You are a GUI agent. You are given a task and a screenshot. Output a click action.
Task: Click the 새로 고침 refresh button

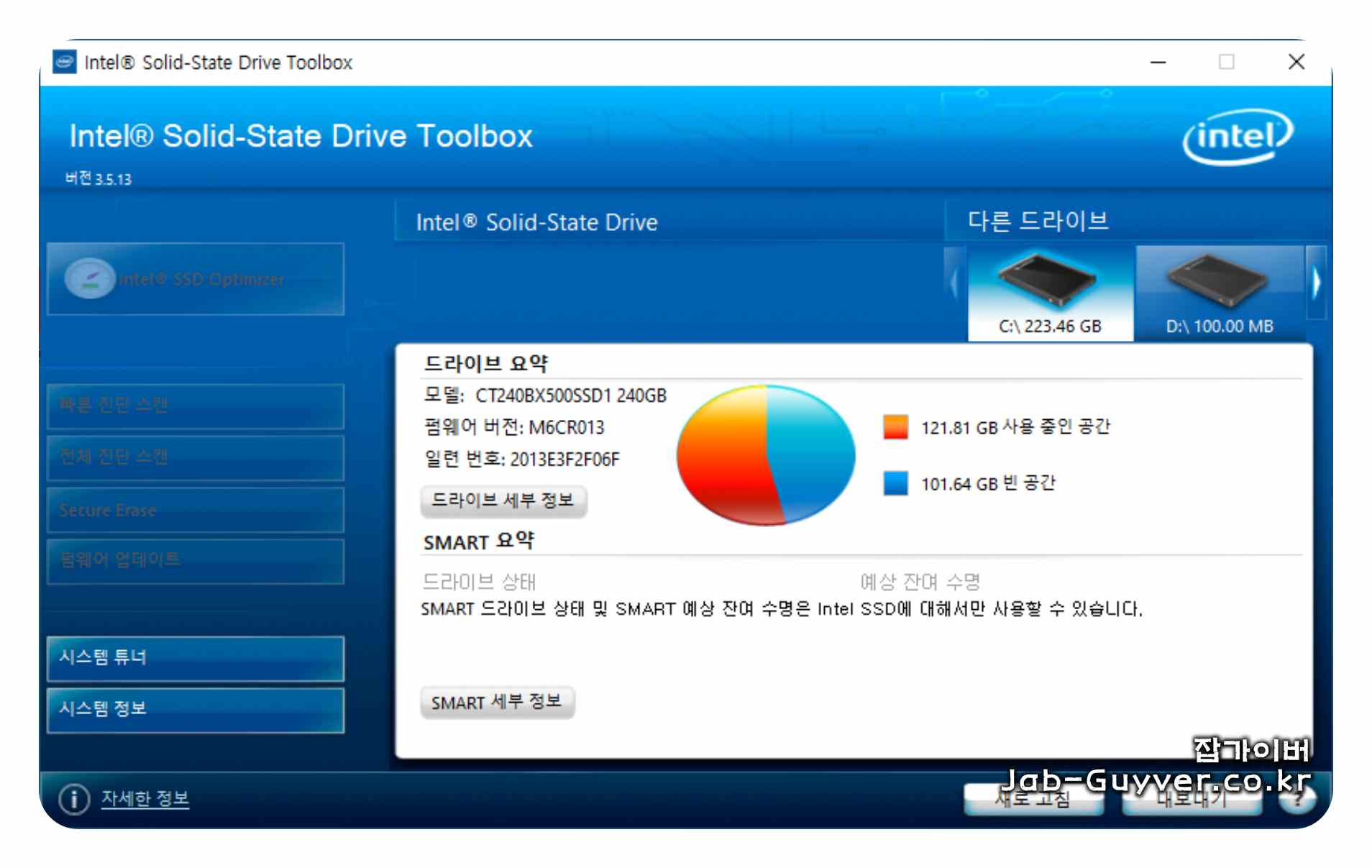click(x=1033, y=799)
